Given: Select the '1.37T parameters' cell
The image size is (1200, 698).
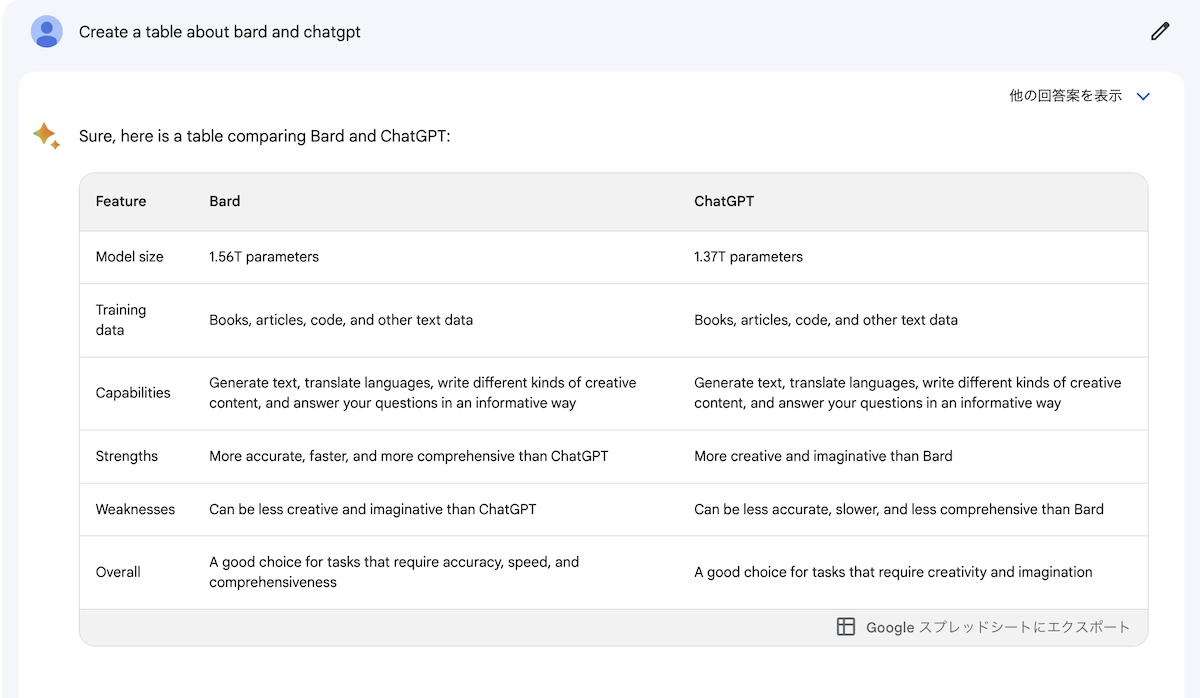Looking at the screenshot, I should tap(749, 257).
